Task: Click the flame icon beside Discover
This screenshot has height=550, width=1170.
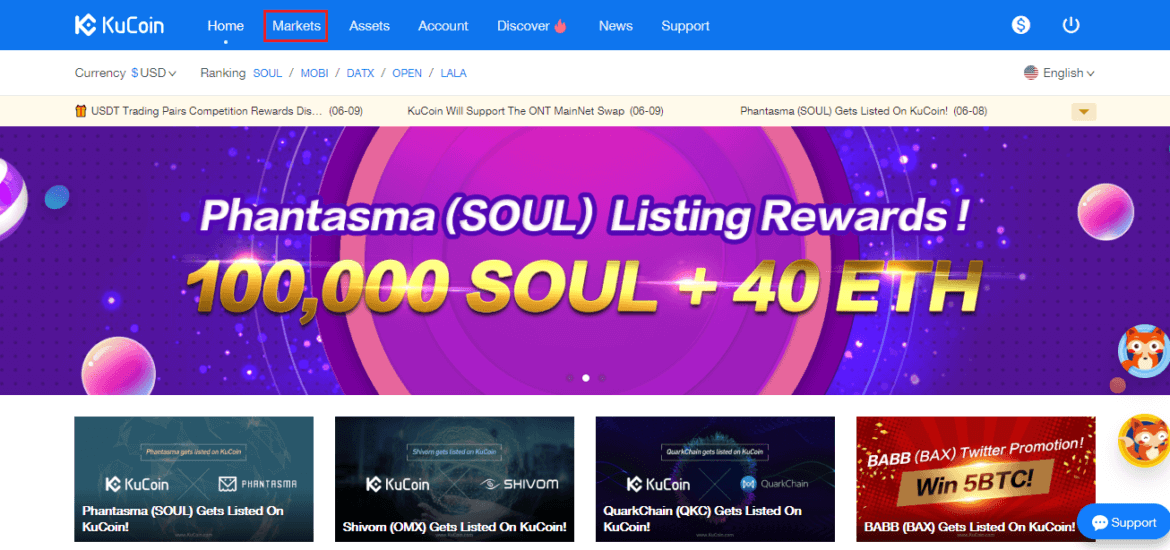Action: click(560, 25)
